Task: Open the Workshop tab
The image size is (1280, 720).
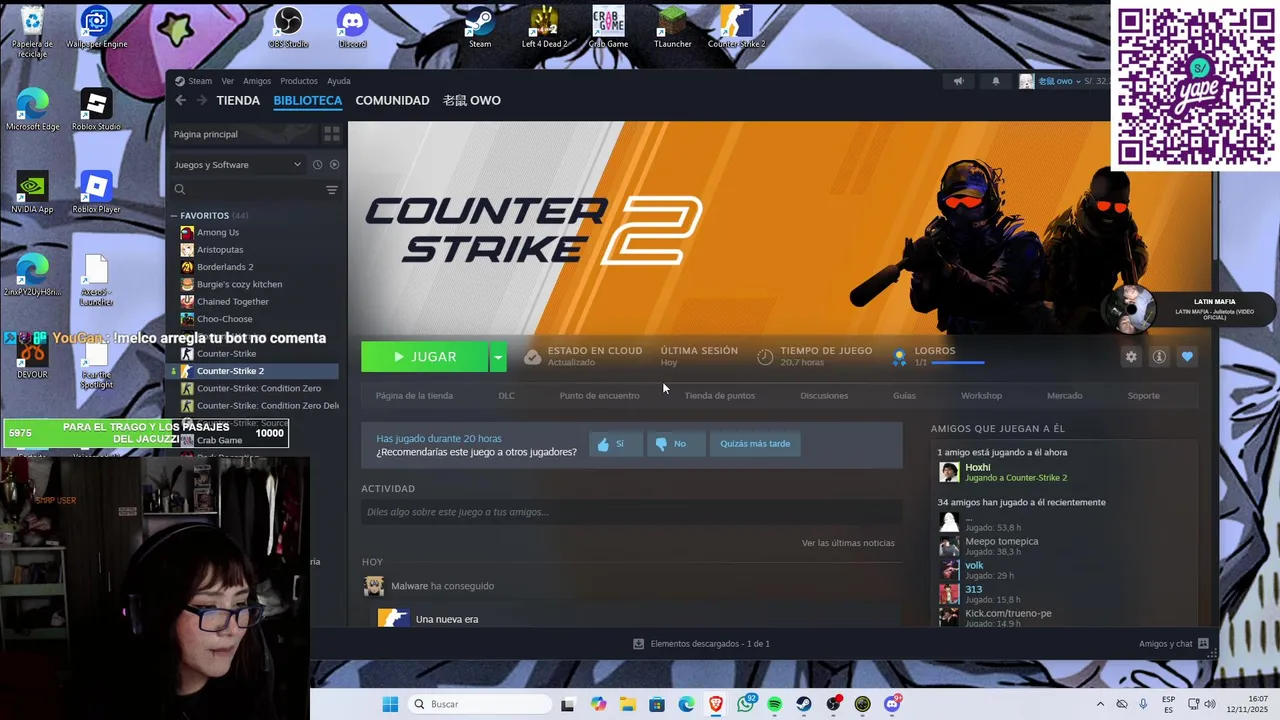Action: click(x=981, y=396)
